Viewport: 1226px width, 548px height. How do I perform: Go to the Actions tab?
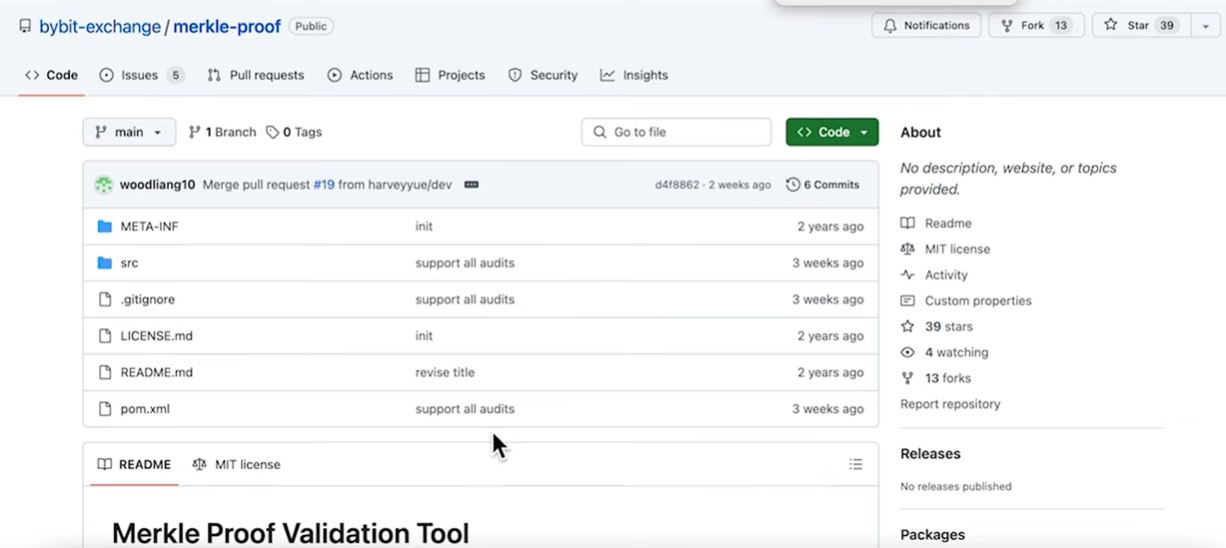click(360, 75)
